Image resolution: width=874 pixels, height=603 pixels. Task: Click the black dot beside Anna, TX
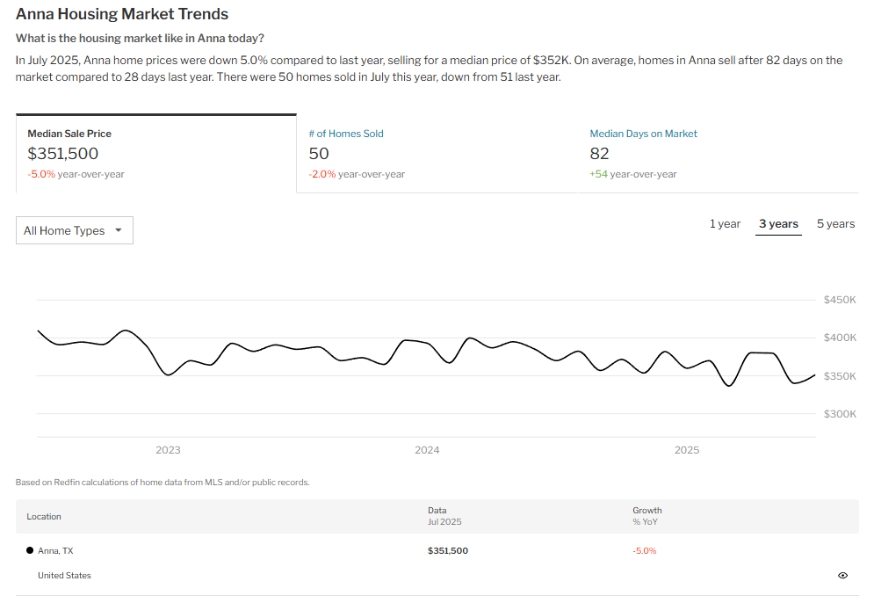pos(29,550)
